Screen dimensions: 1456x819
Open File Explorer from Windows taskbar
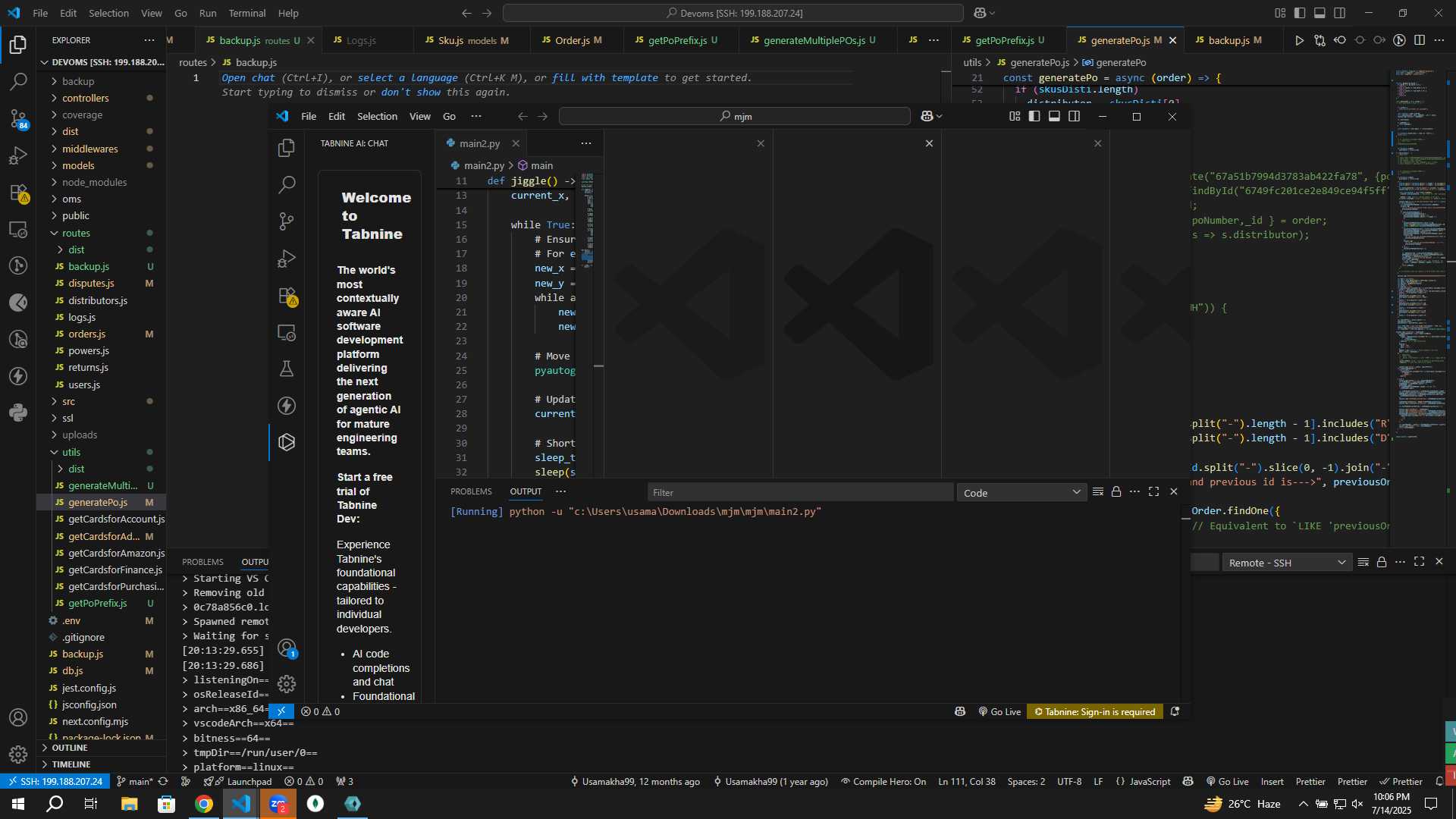pos(129,804)
